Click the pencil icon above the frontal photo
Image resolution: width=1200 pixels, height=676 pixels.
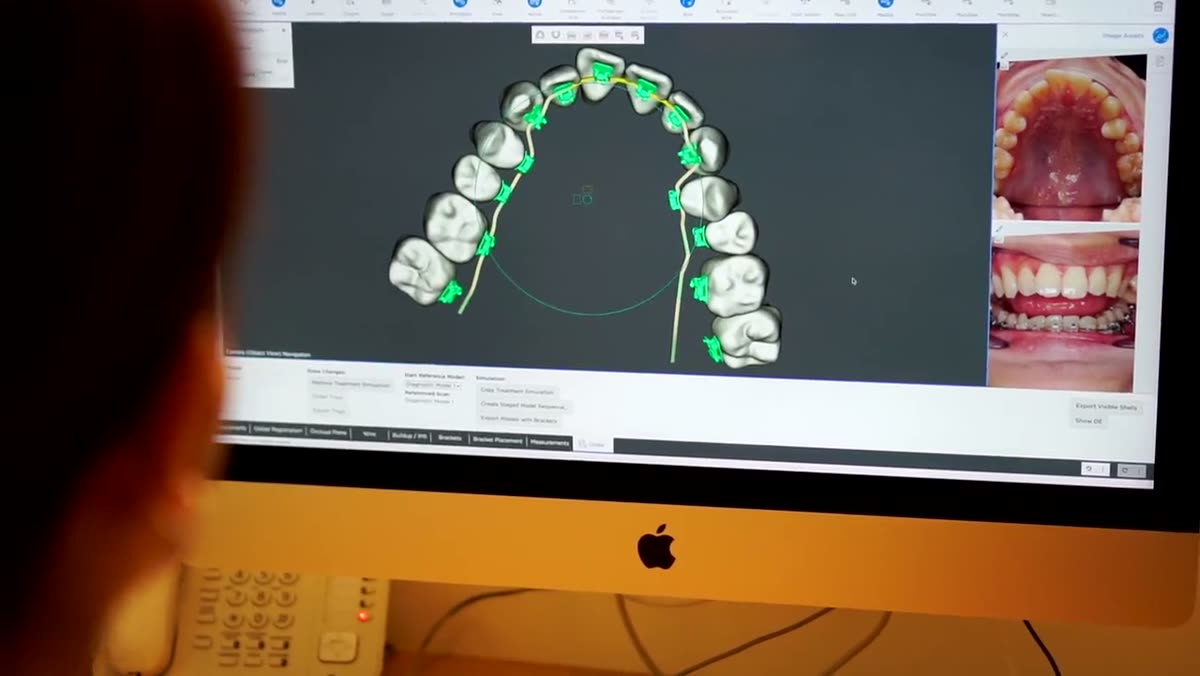tap(999, 230)
